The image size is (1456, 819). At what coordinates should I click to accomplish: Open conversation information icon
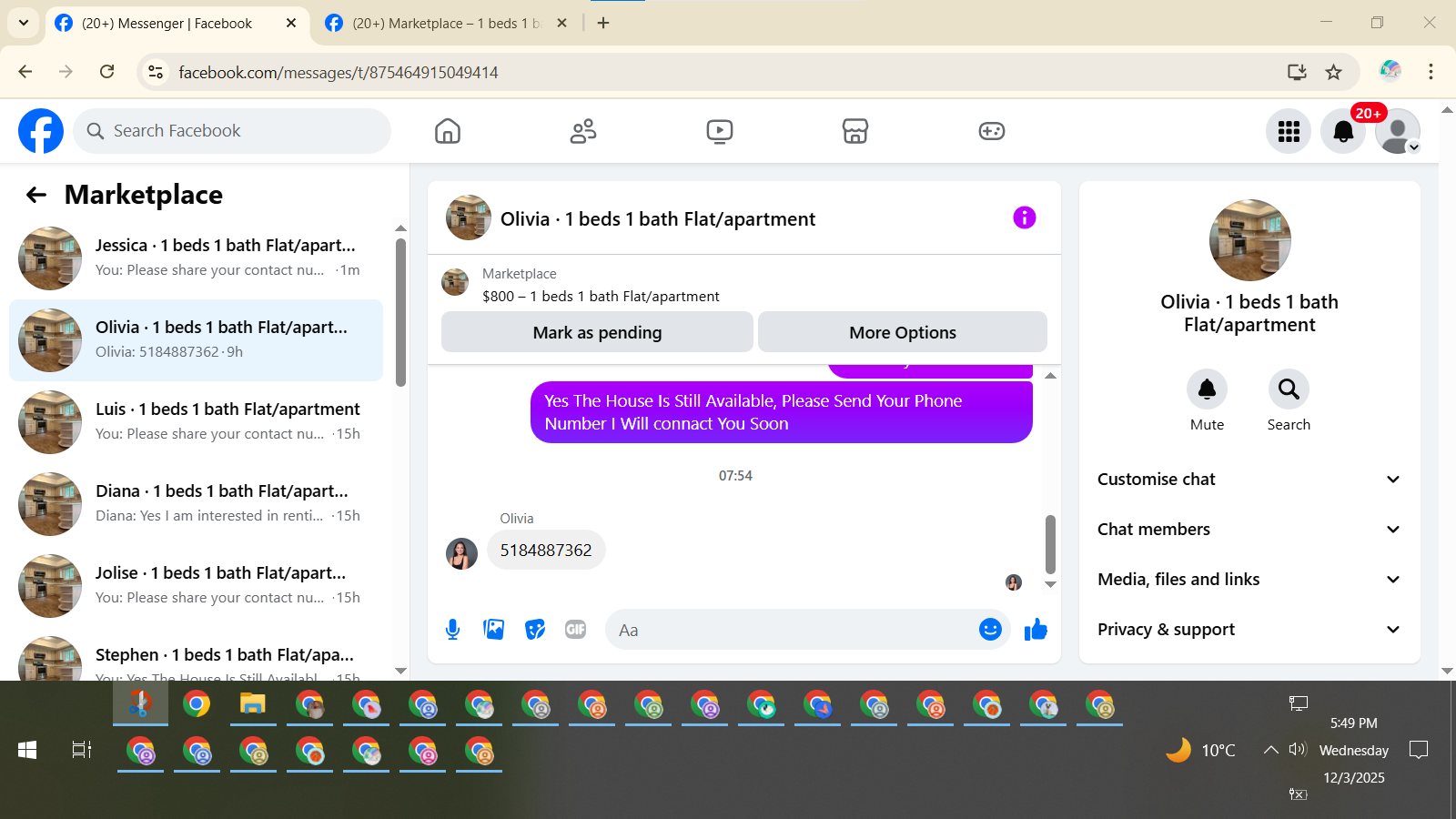click(x=1025, y=217)
